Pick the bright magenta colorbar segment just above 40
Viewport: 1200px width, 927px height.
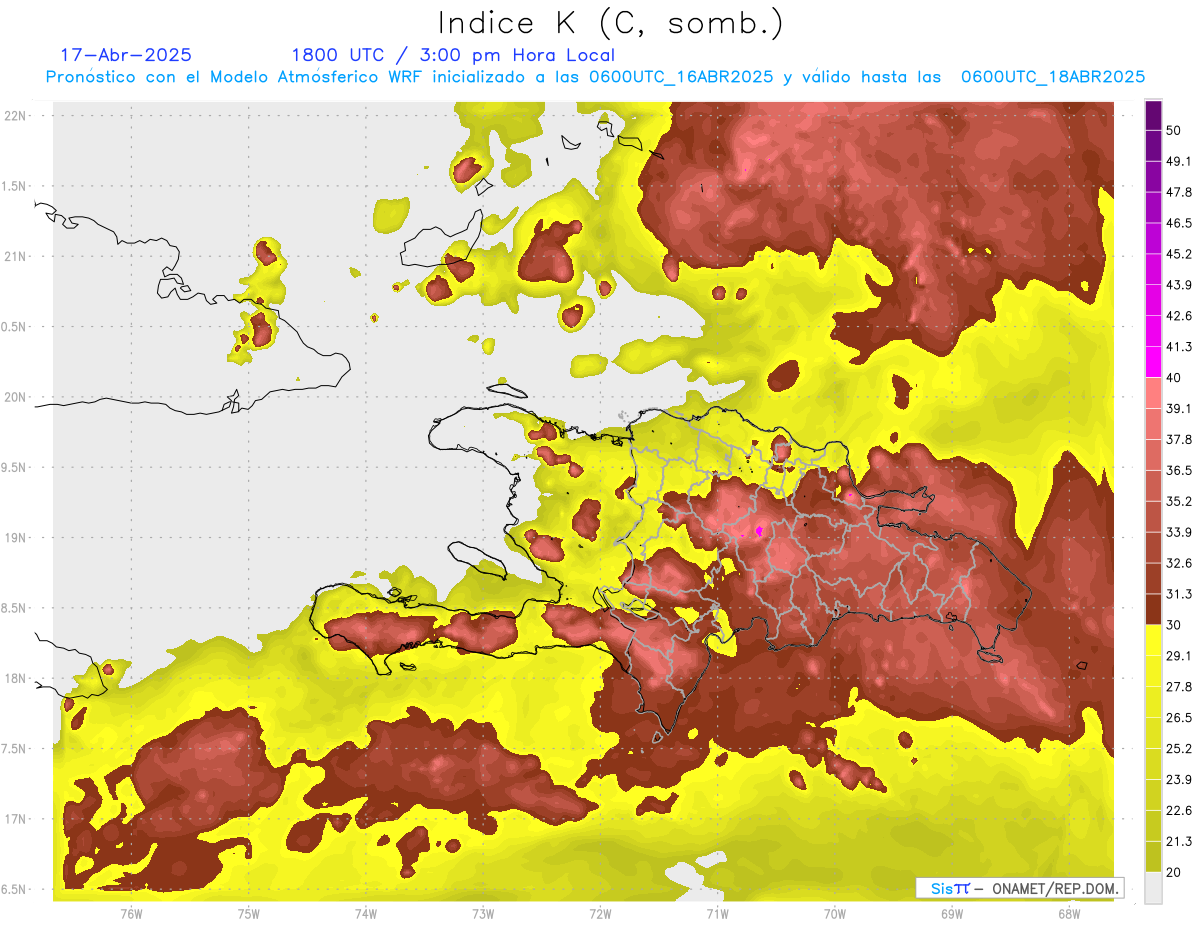[x=1153, y=362]
